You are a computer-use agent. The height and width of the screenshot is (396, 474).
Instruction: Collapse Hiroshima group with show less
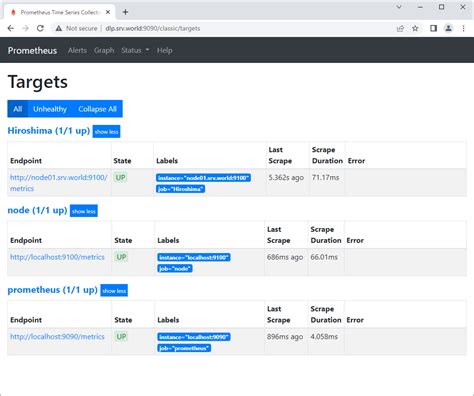click(x=106, y=132)
